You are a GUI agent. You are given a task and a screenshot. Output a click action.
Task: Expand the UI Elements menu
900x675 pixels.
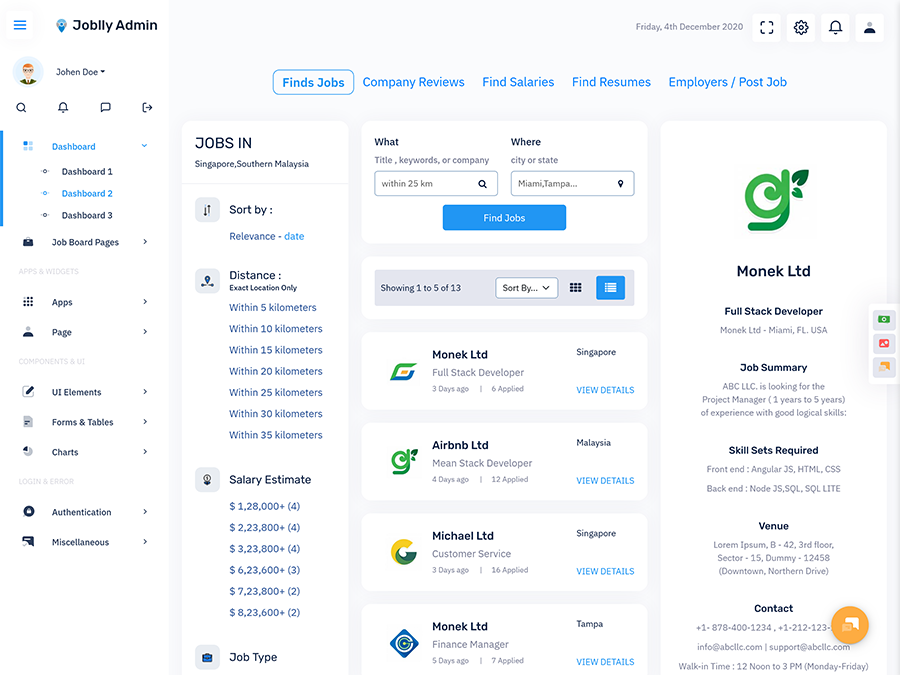(85, 392)
